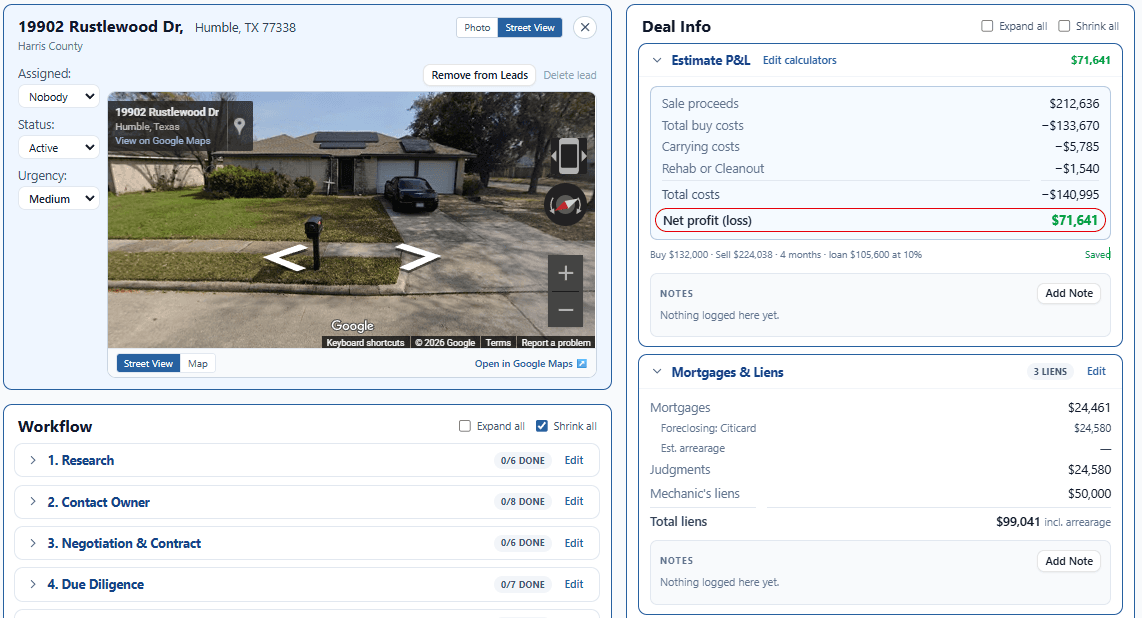This screenshot has height=618, width=1142.
Task: Click the Total buy costs value
Action: click(x=1070, y=125)
